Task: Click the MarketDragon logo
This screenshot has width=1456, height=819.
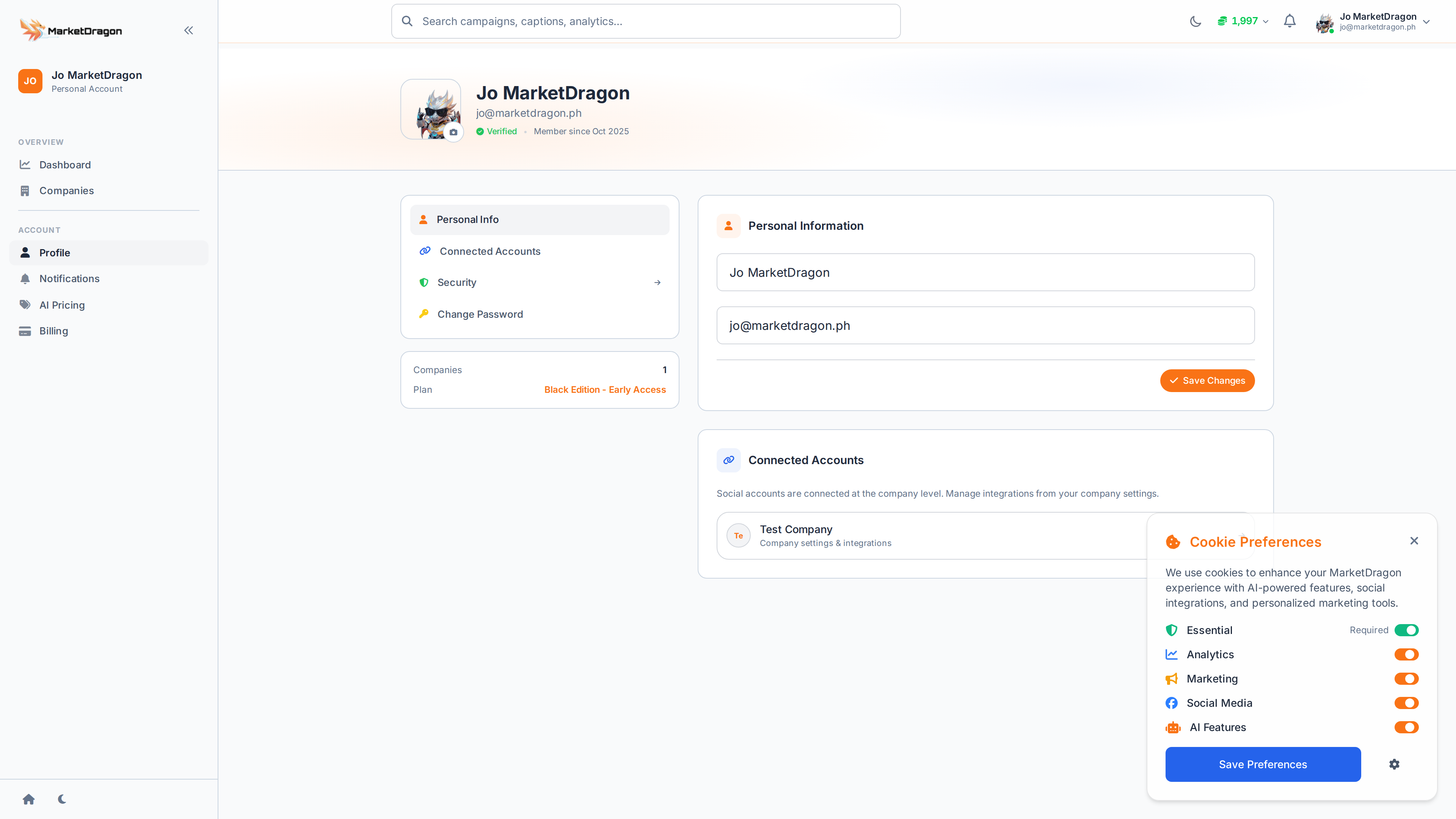Action: pos(71,30)
